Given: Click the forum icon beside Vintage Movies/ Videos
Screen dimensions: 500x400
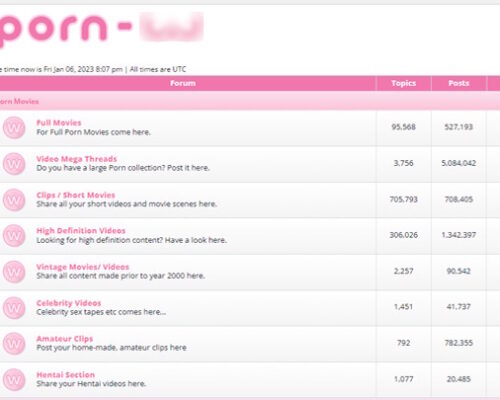Looking at the screenshot, I should coord(14,272).
